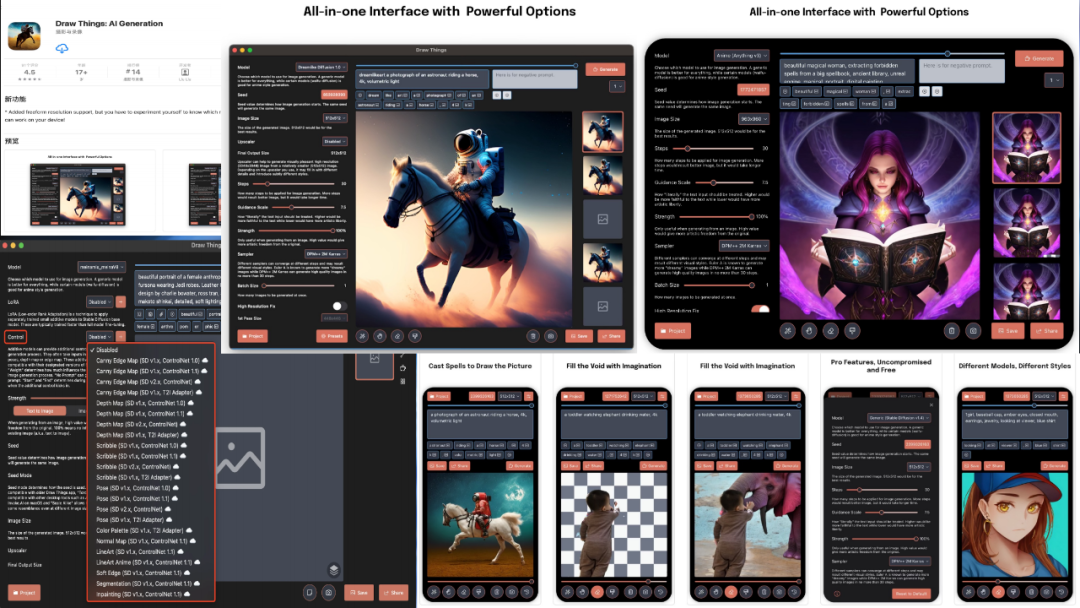Open LoRA Disabled dropdown in ControlNet window

[99, 302]
